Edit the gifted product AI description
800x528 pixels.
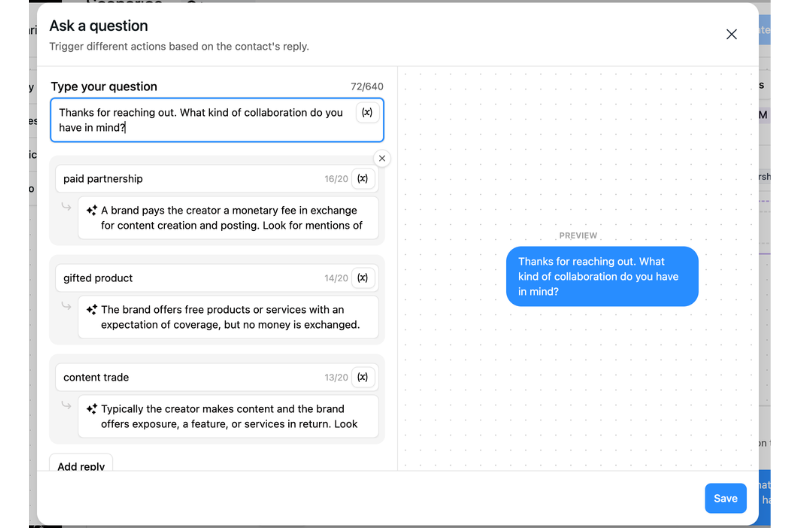click(x=228, y=317)
